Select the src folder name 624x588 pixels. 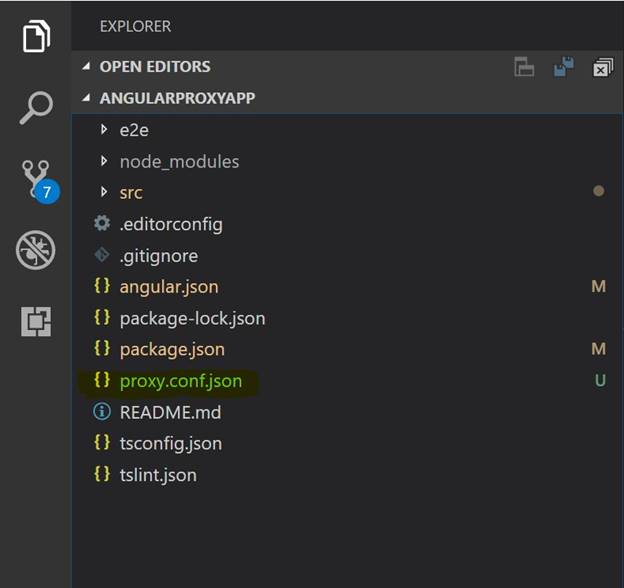(131, 193)
